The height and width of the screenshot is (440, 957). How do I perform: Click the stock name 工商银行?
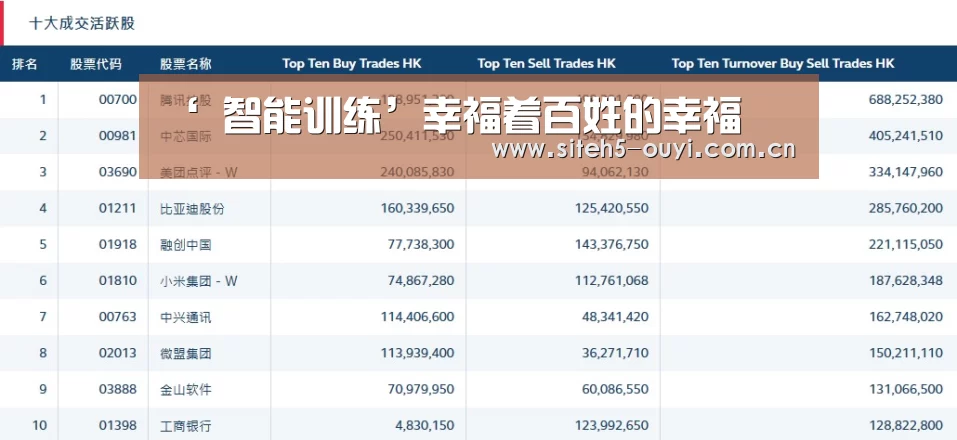click(186, 425)
